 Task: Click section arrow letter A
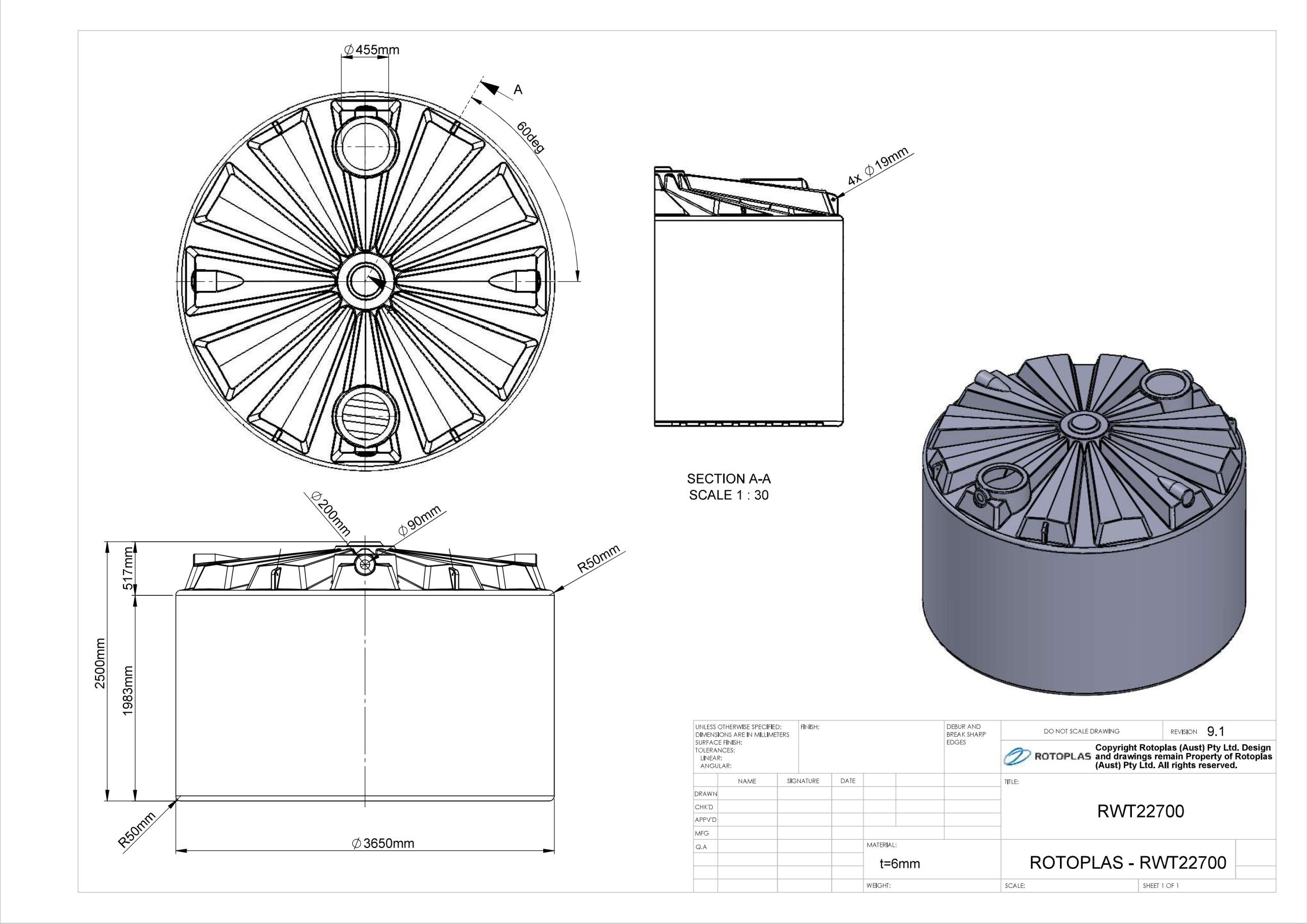(x=518, y=89)
